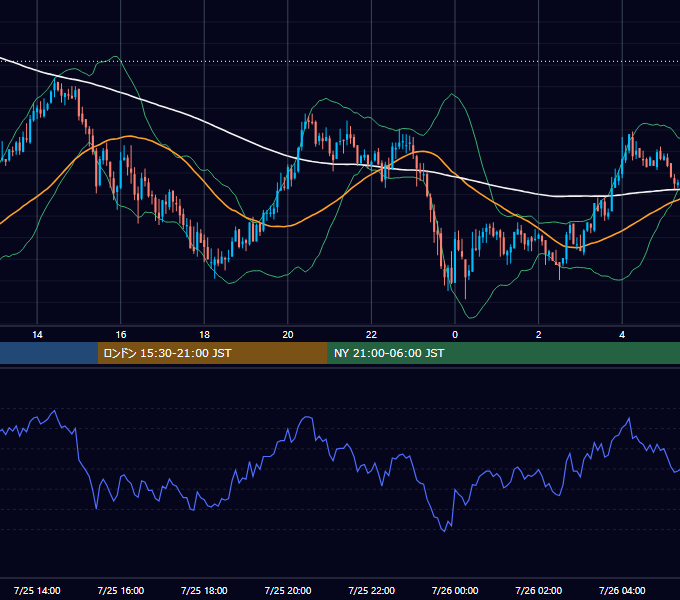Click the London session bar 15:30-21:00 JST
This screenshot has height=600, width=680.
tap(212, 353)
